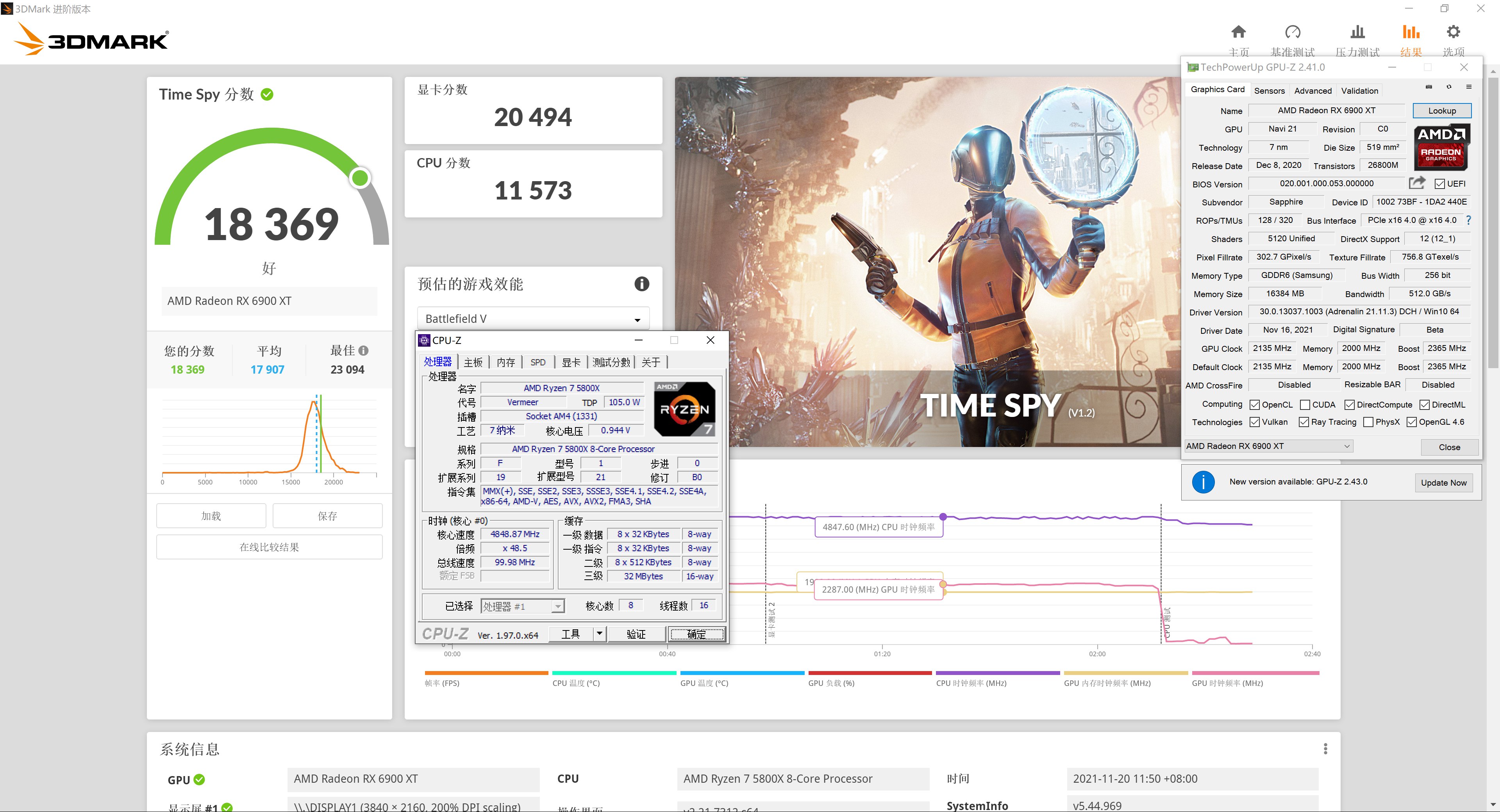The height and width of the screenshot is (812, 1500).
Task: Disable the Ray Tracing checkbox
Action: point(1304,422)
